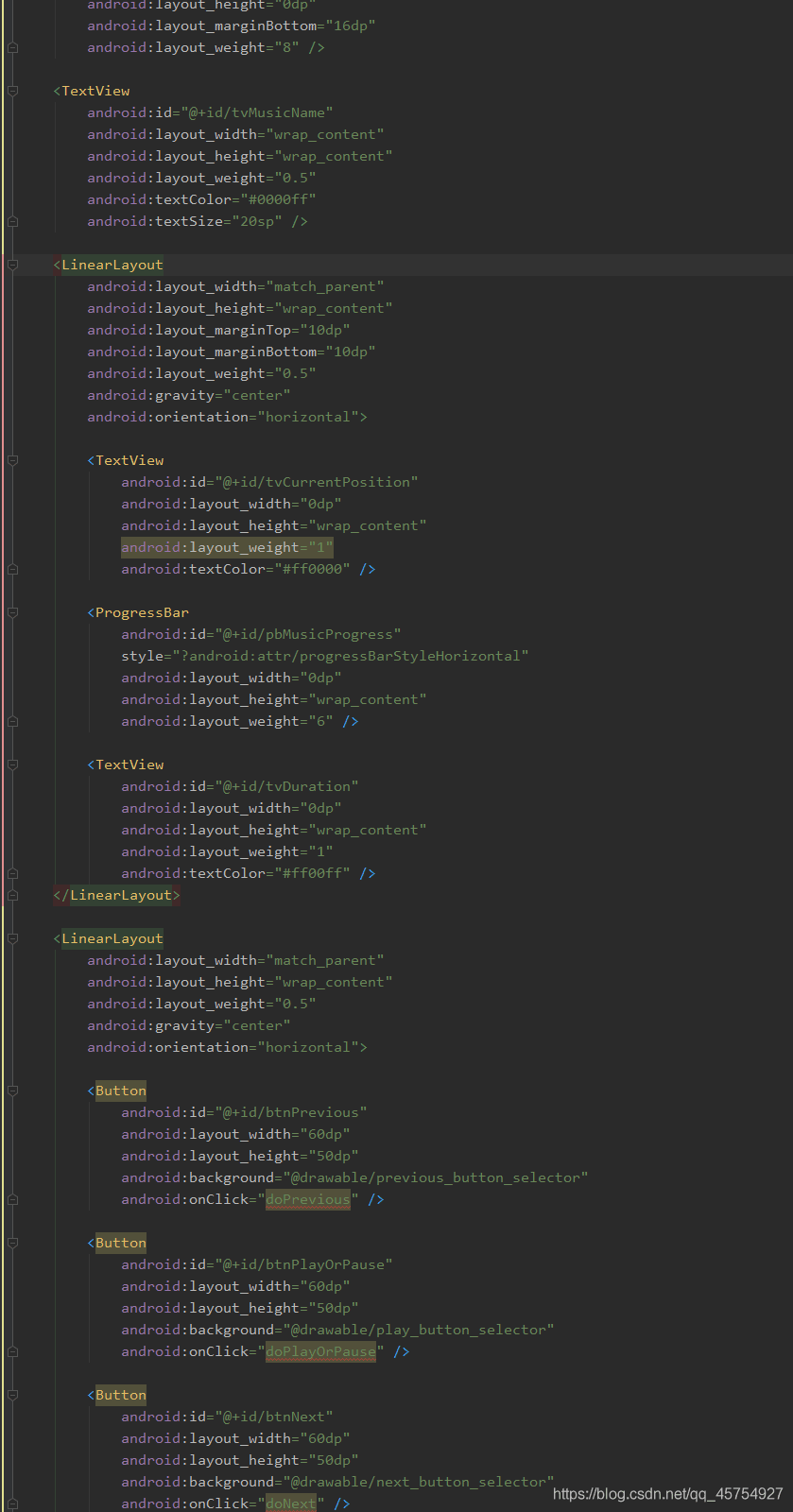The width and height of the screenshot is (793, 1512).
Task: Click fold end marker on textSize="20sp" line
Action: point(12,221)
